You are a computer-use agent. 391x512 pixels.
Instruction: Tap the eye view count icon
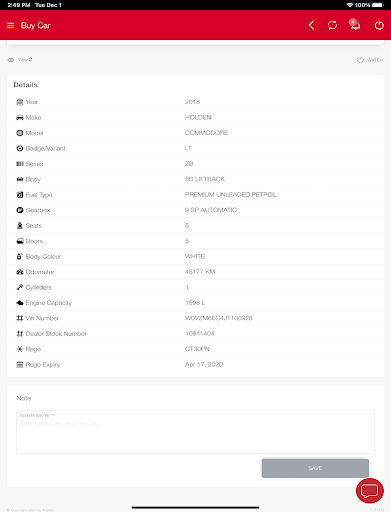click(11, 60)
